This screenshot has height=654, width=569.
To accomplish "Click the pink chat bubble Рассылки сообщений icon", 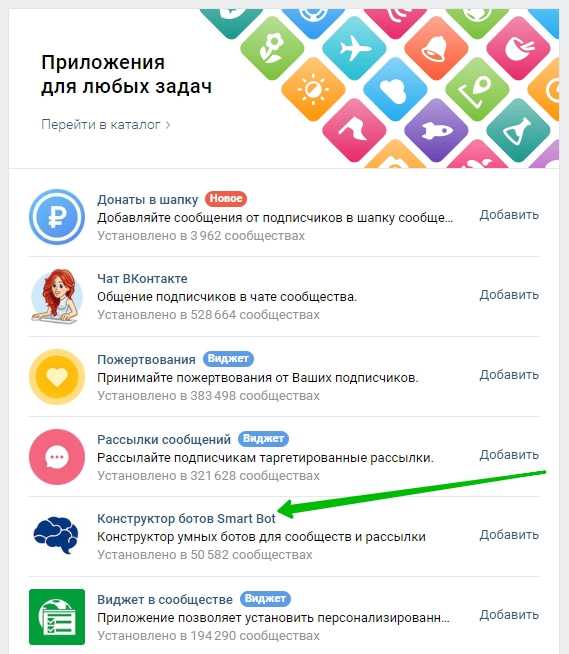I will click(57, 457).
